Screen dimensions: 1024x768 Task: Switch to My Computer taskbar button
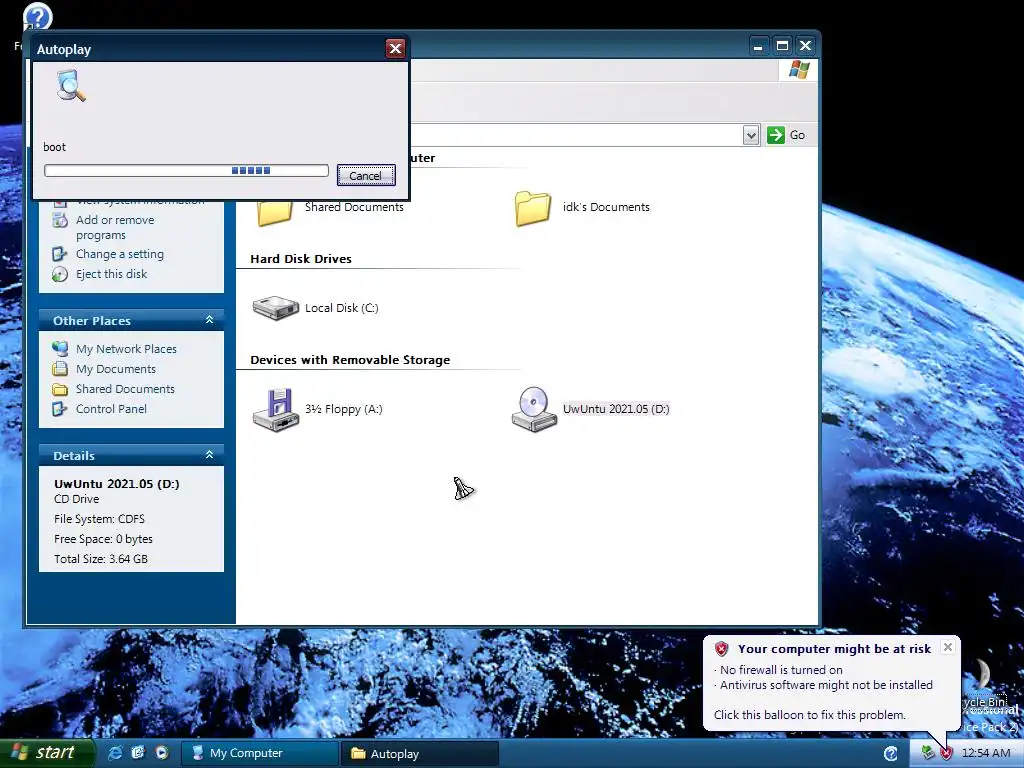[259, 753]
